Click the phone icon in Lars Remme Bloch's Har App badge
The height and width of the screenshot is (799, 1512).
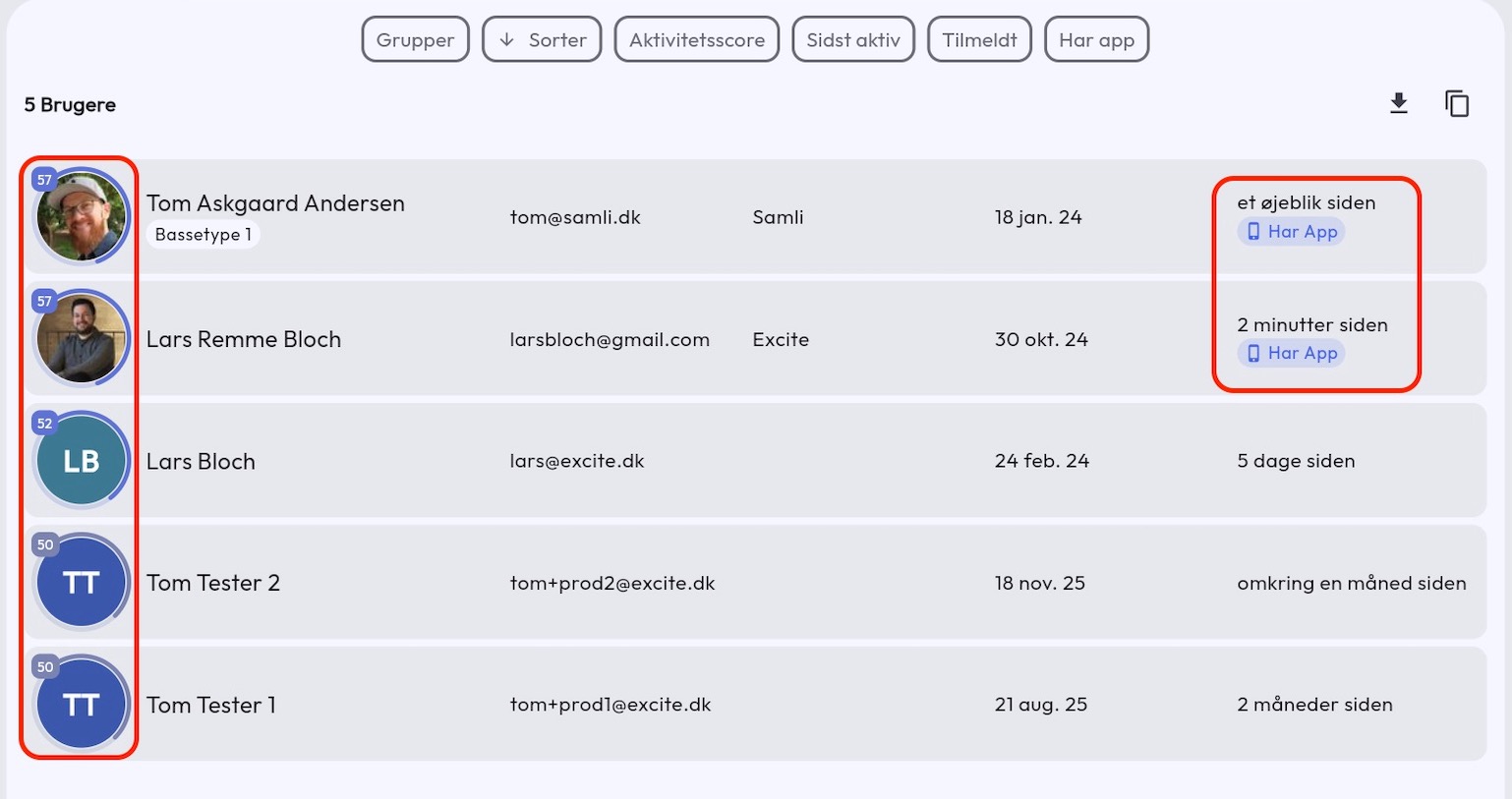click(1253, 353)
